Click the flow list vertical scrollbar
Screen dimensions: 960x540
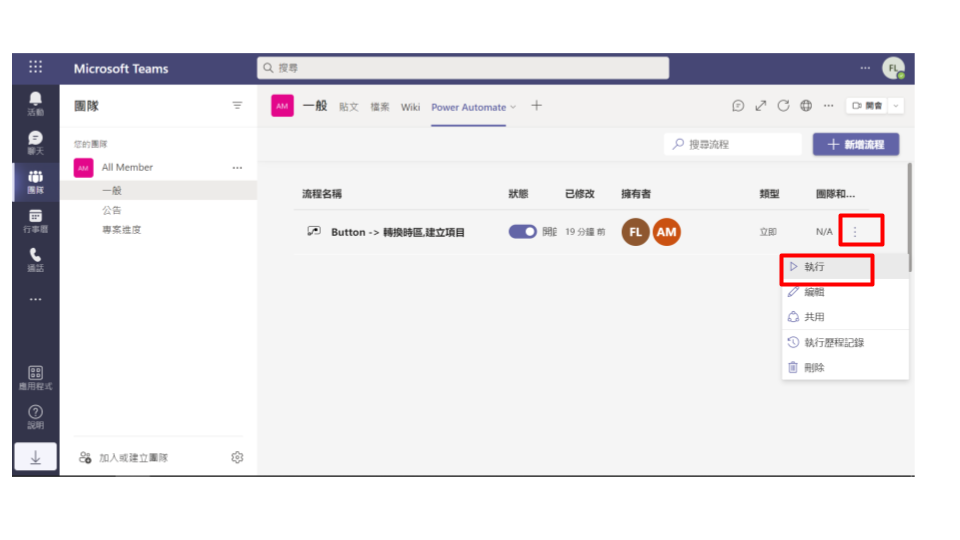point(910,217)
